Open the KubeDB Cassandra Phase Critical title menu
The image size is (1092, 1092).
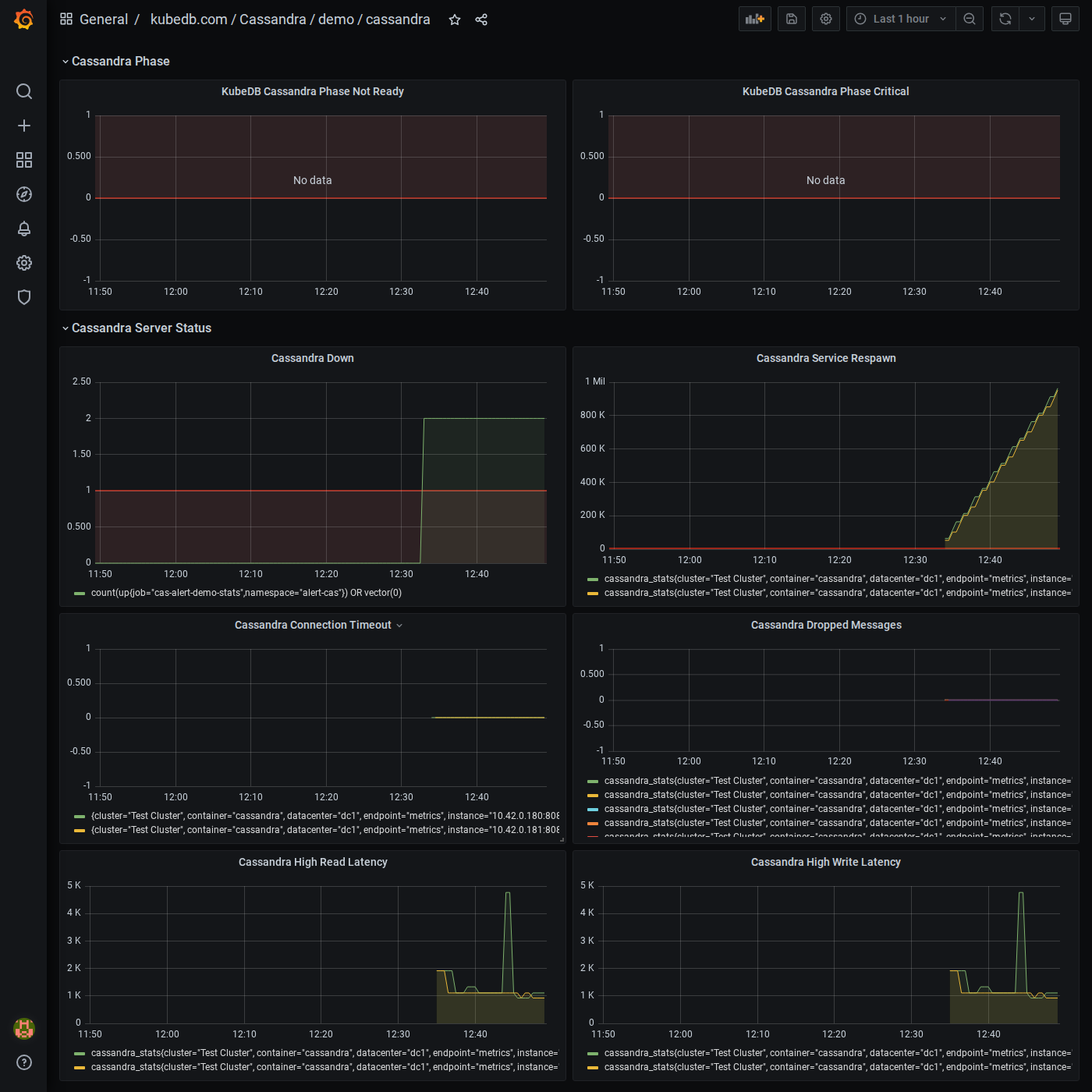point(826,91)
